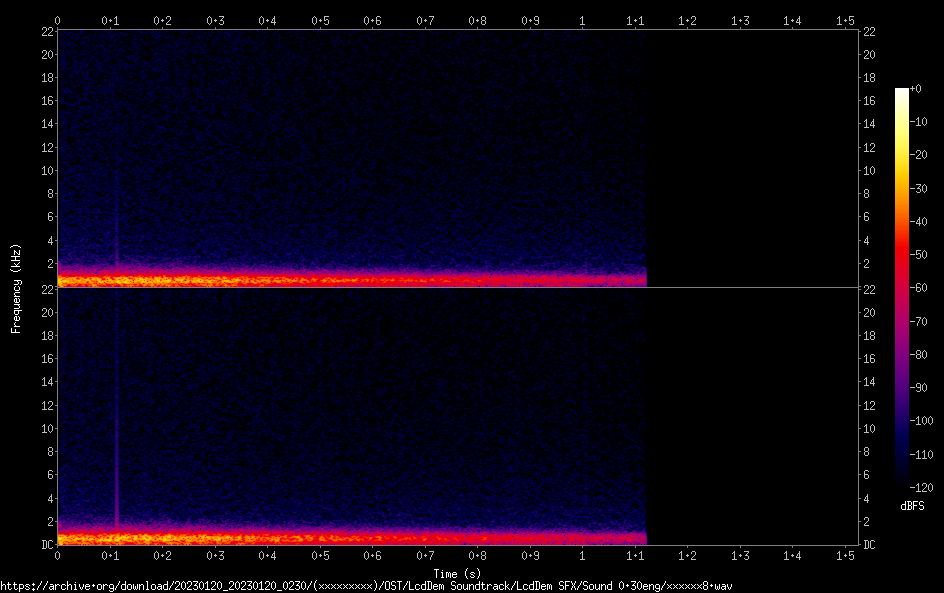Click the bright low-frequency band in the lower channel

point(300,538)
